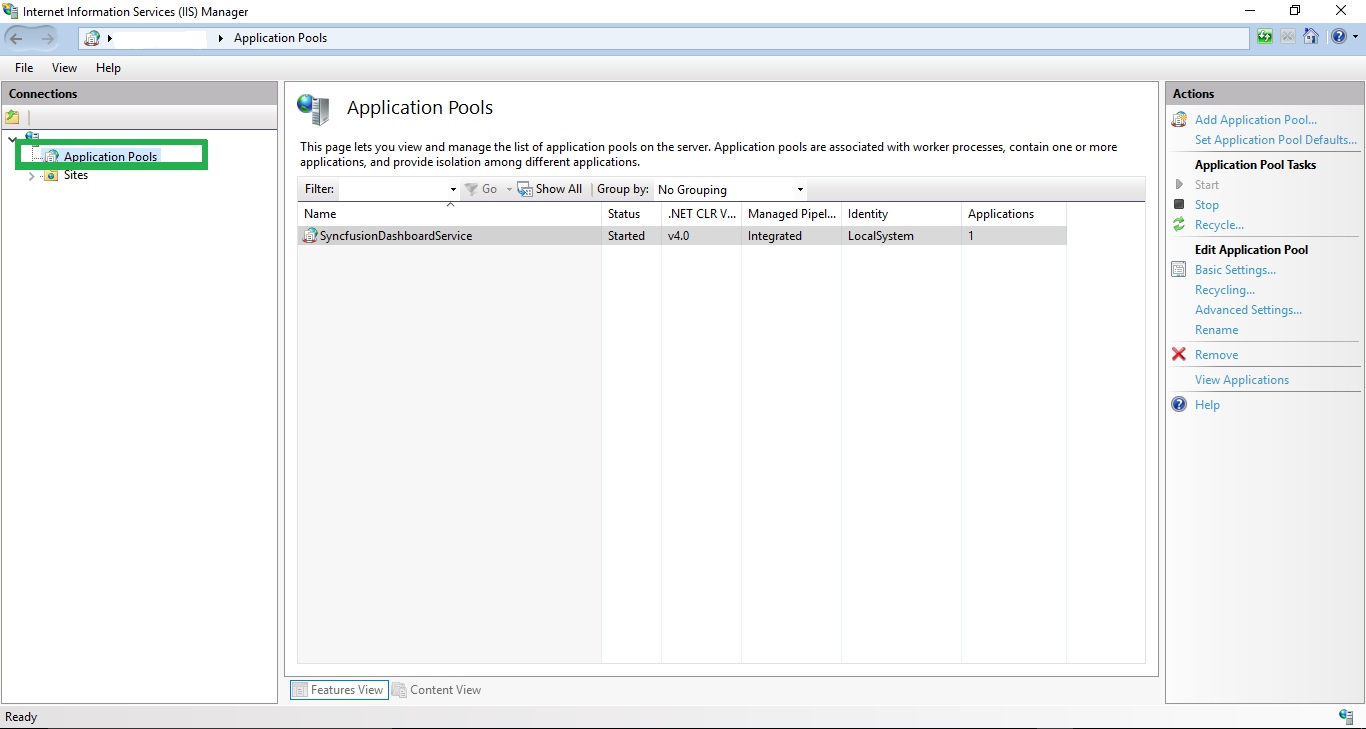Click the Home icon in top toolbar

tap(1310, 37)
